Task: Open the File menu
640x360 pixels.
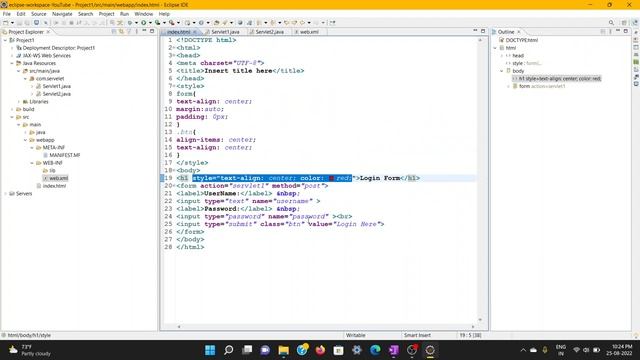Action: tap(7, 14)
